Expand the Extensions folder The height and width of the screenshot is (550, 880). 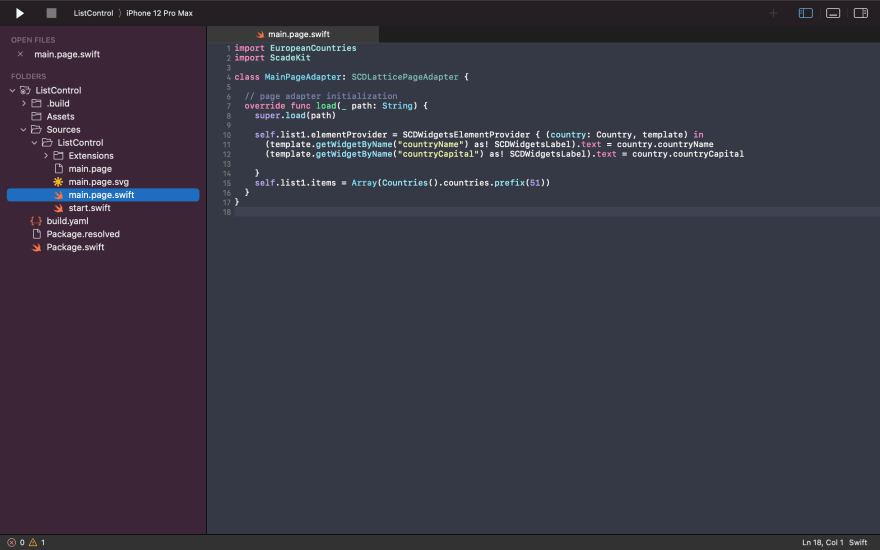pyautogui.click(x=45, y=155)
